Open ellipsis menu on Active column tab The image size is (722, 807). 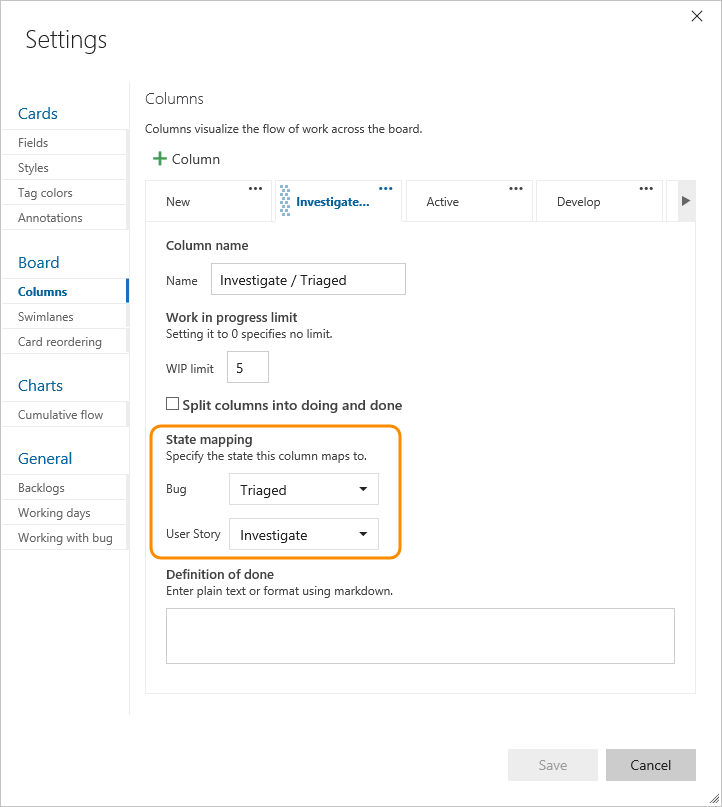coord(516,189)
